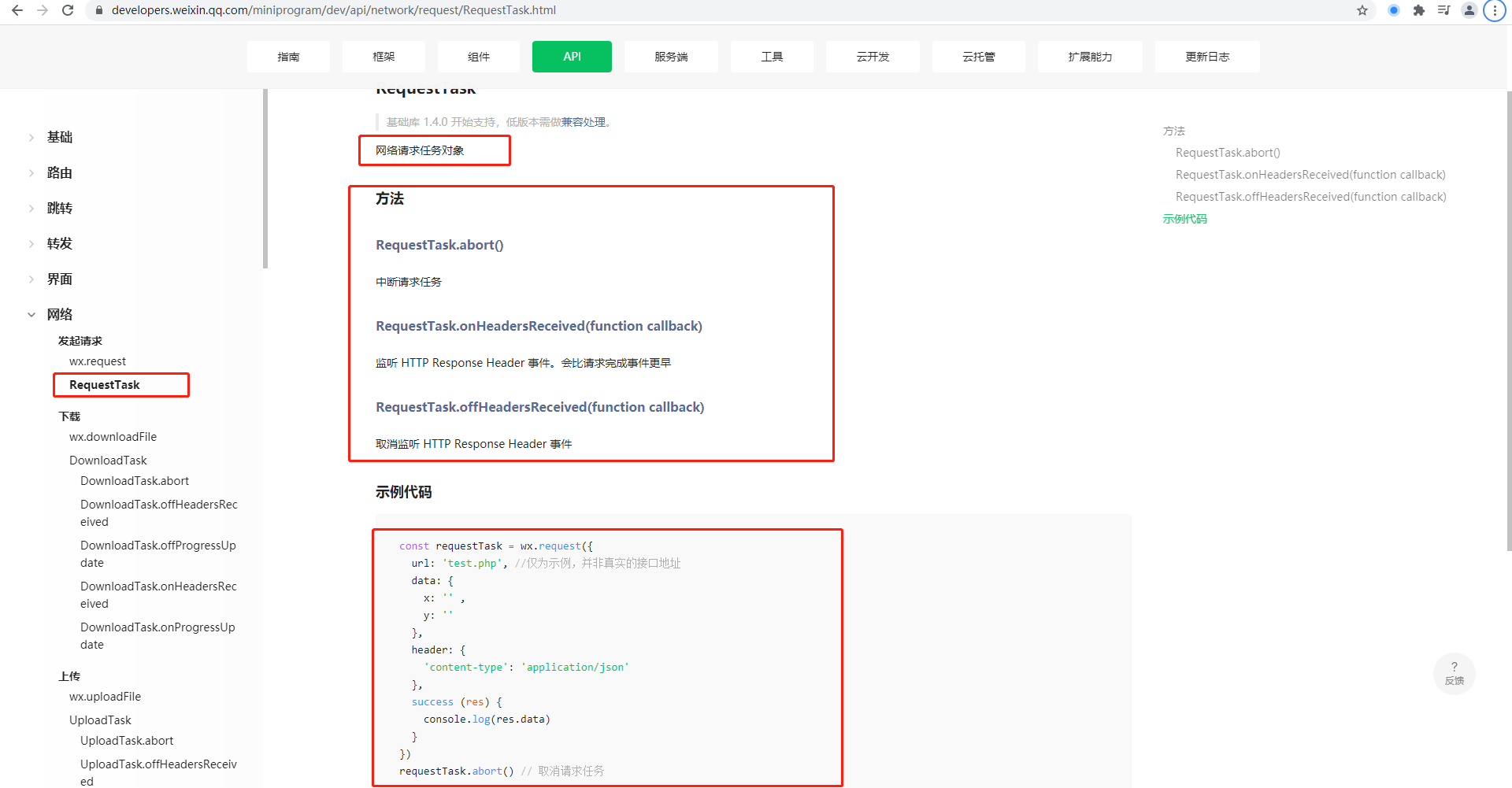Open the Extensions puzzle-piece menu
This screenshot has width=1512, height=788.
click(1419, 10)
